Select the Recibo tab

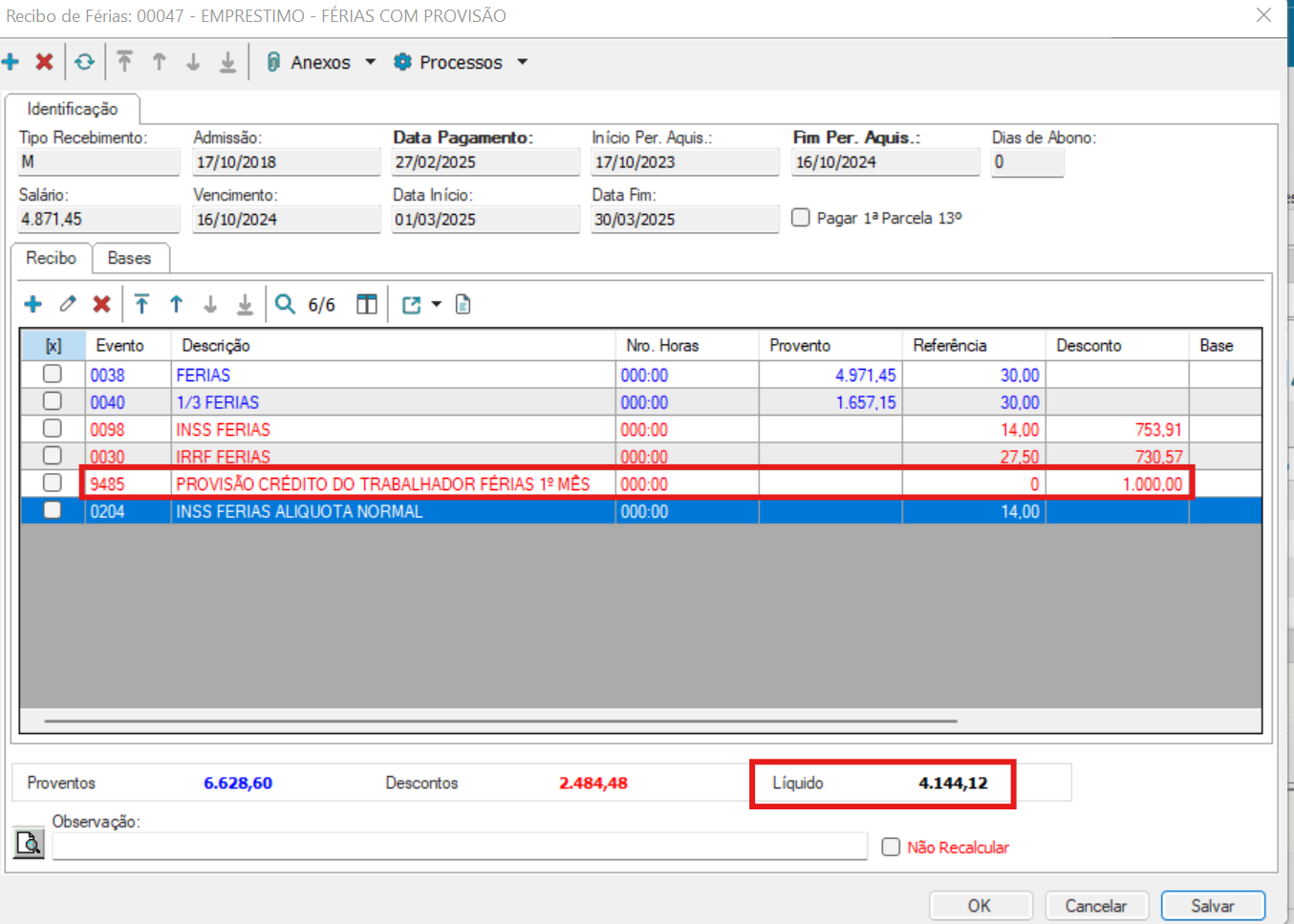[52, 258]
